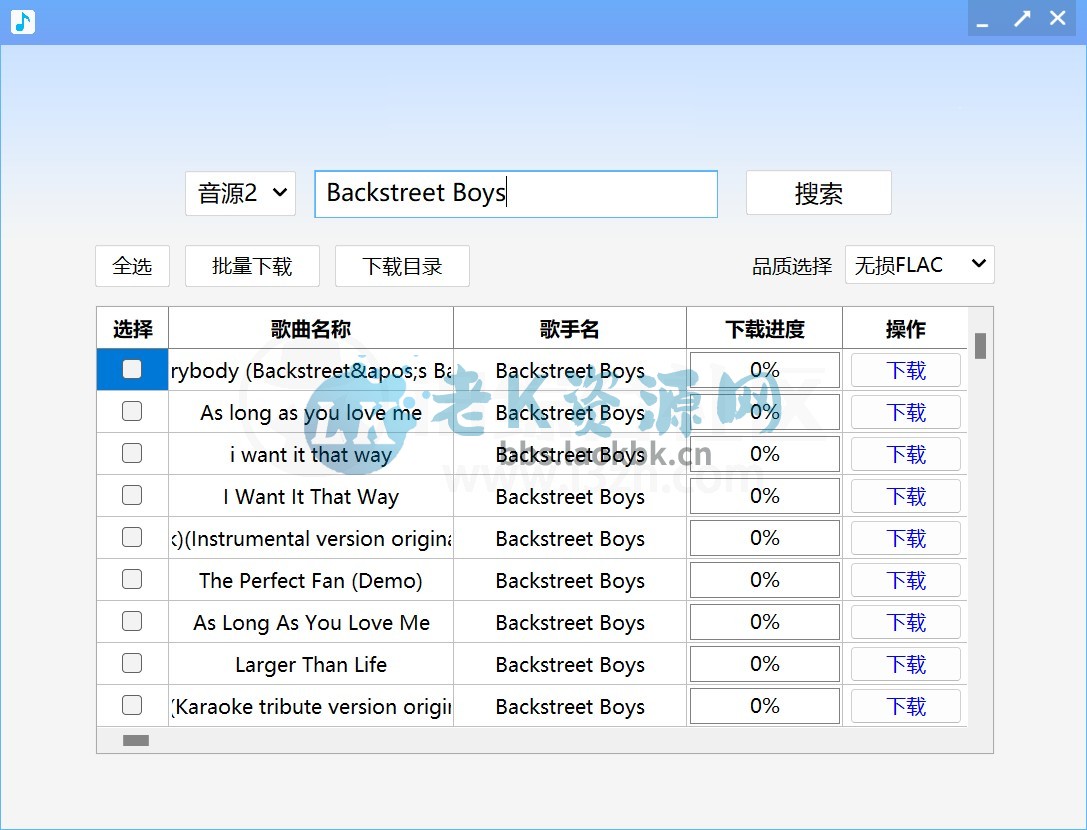Check the Instrumental version row checkbox
The width and height of the screenshot is (1087, 830).
click(132, 537)
